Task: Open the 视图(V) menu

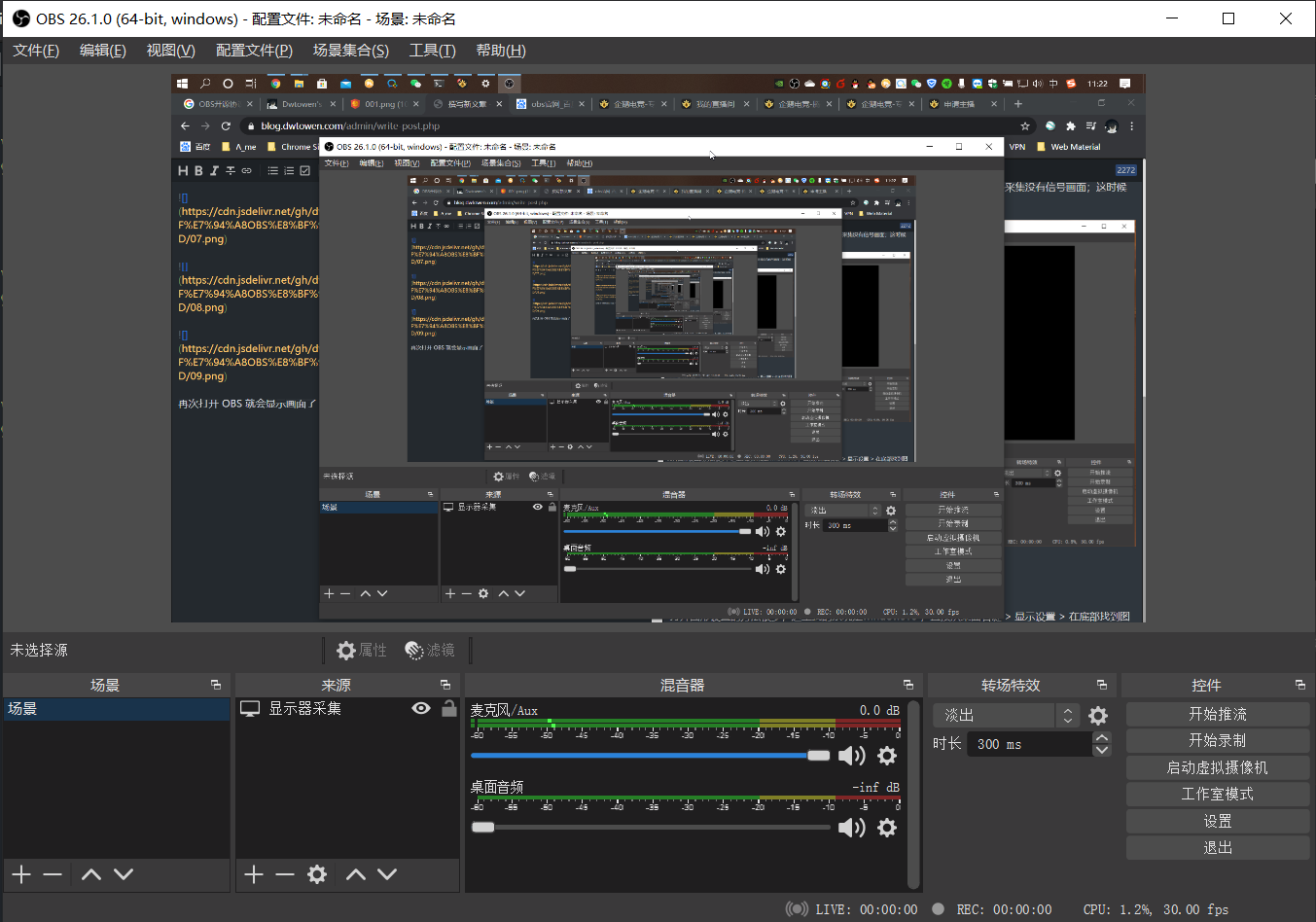Action: 171,51
